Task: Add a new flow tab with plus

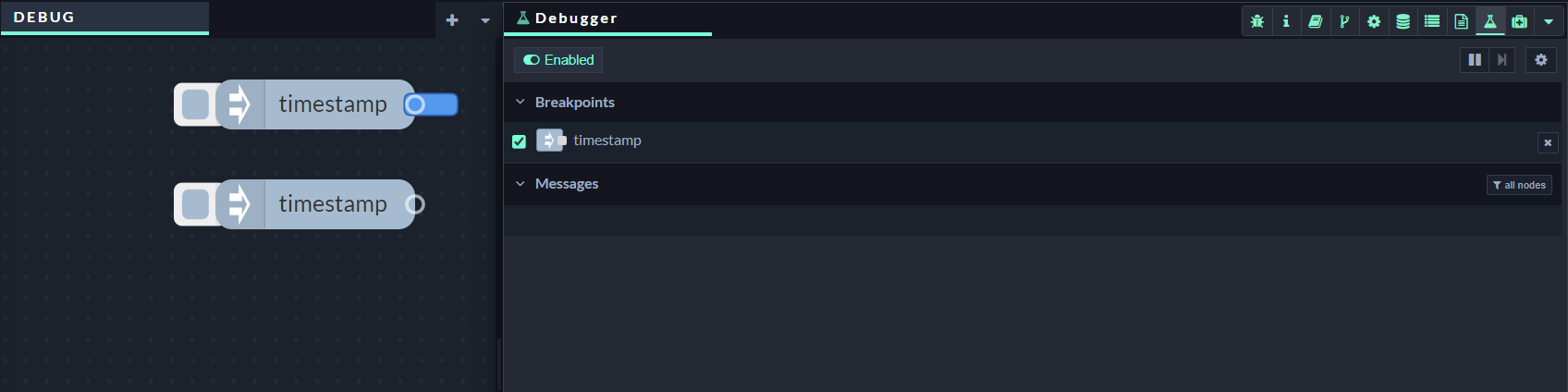Action: click(x=452, y=19)
